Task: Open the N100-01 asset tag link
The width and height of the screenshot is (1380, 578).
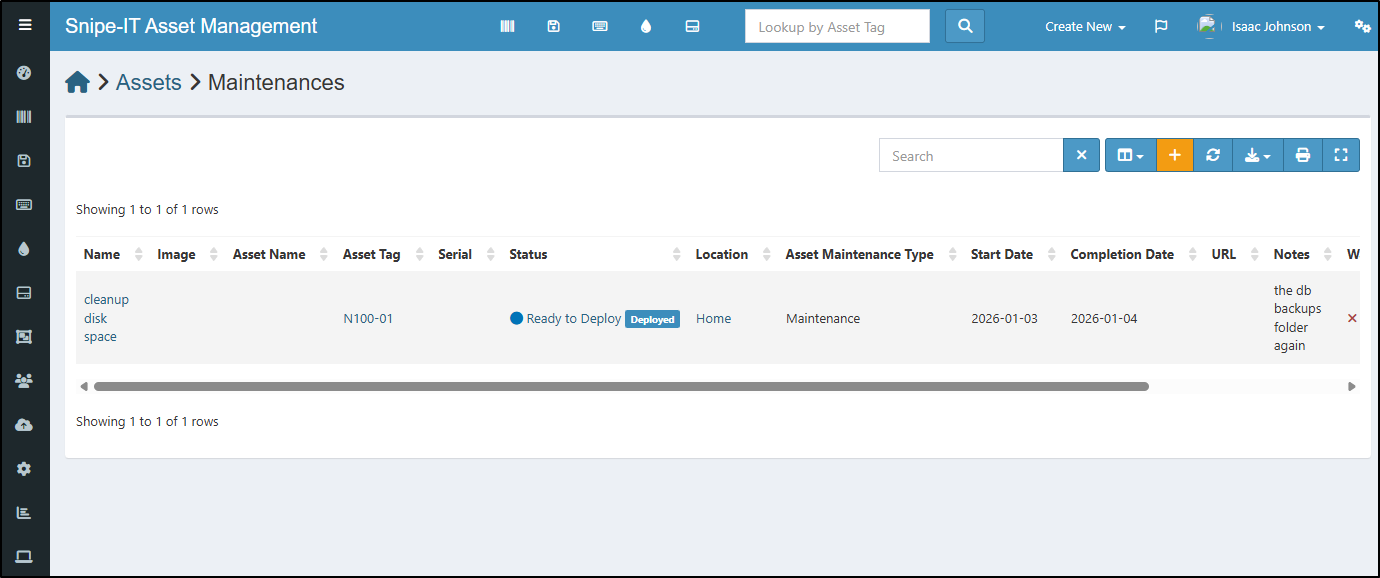Action: tap(368, 319)
